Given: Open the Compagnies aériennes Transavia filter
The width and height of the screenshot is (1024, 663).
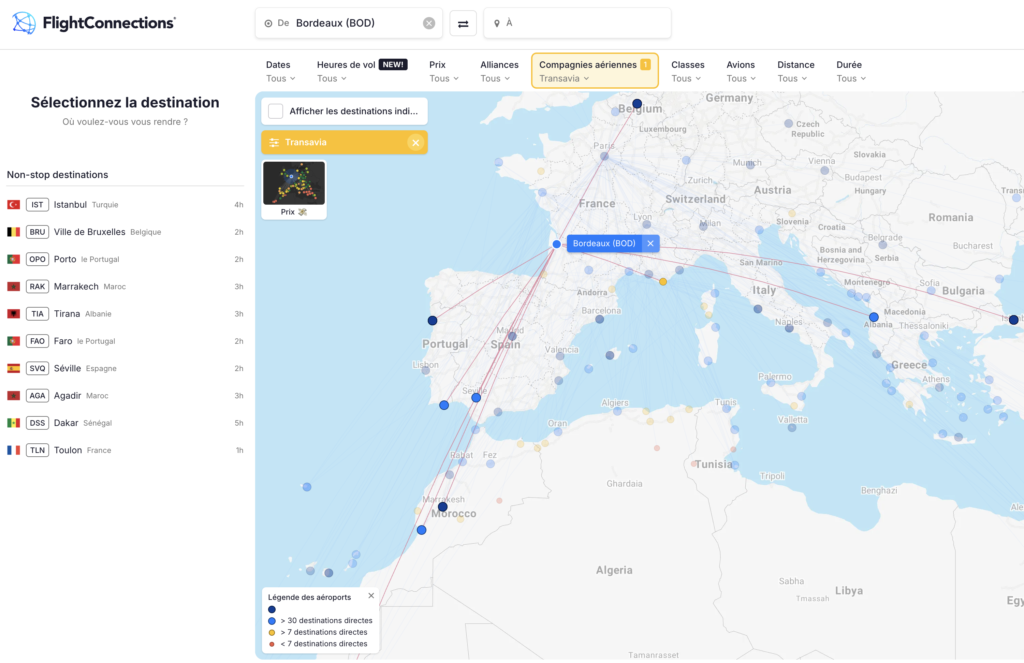Looking at the screenshot, I should tap(595, 71).
